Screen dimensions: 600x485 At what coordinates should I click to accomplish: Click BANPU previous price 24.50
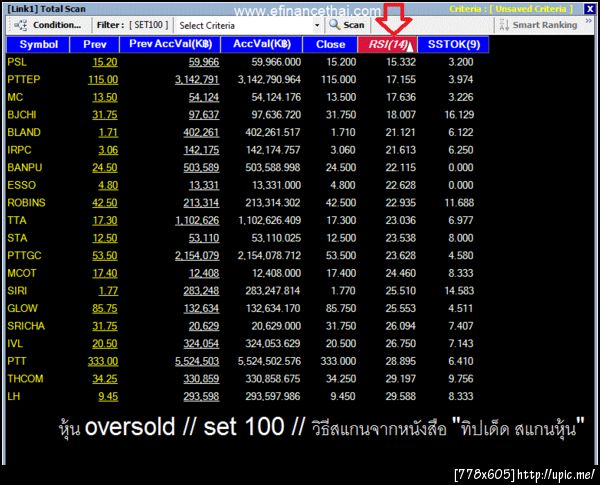tap(105, 168)
